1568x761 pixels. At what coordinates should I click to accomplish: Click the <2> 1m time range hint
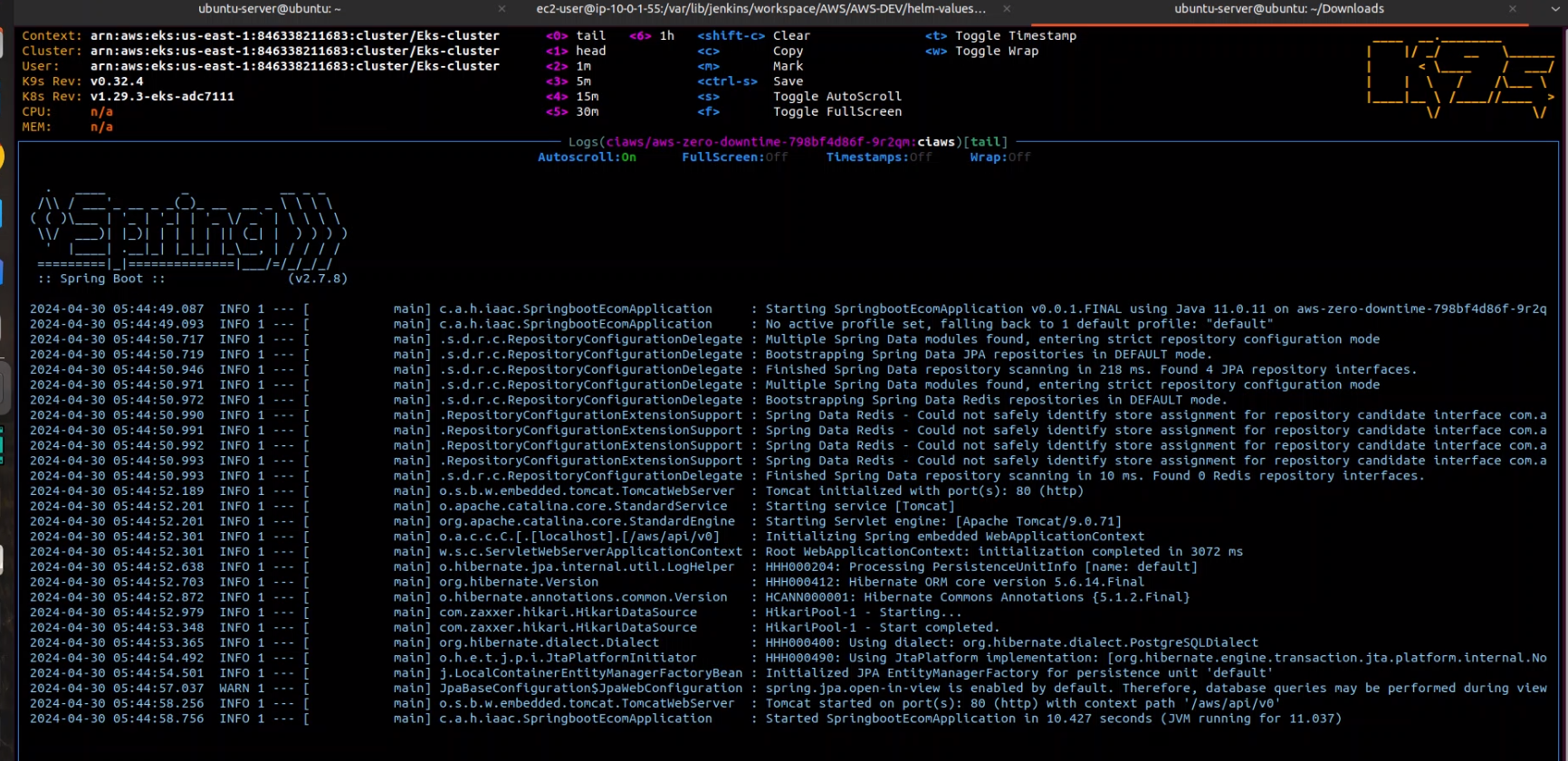point(569,67)
